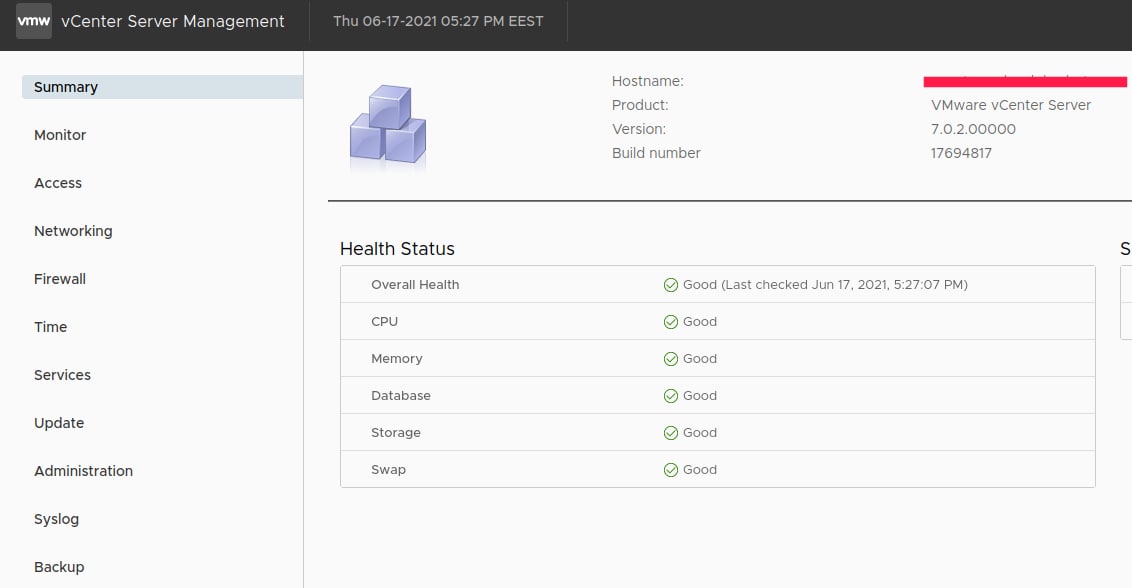
Task: Go to Access settings
Action: pyautogui.click(x=58, y=183)
